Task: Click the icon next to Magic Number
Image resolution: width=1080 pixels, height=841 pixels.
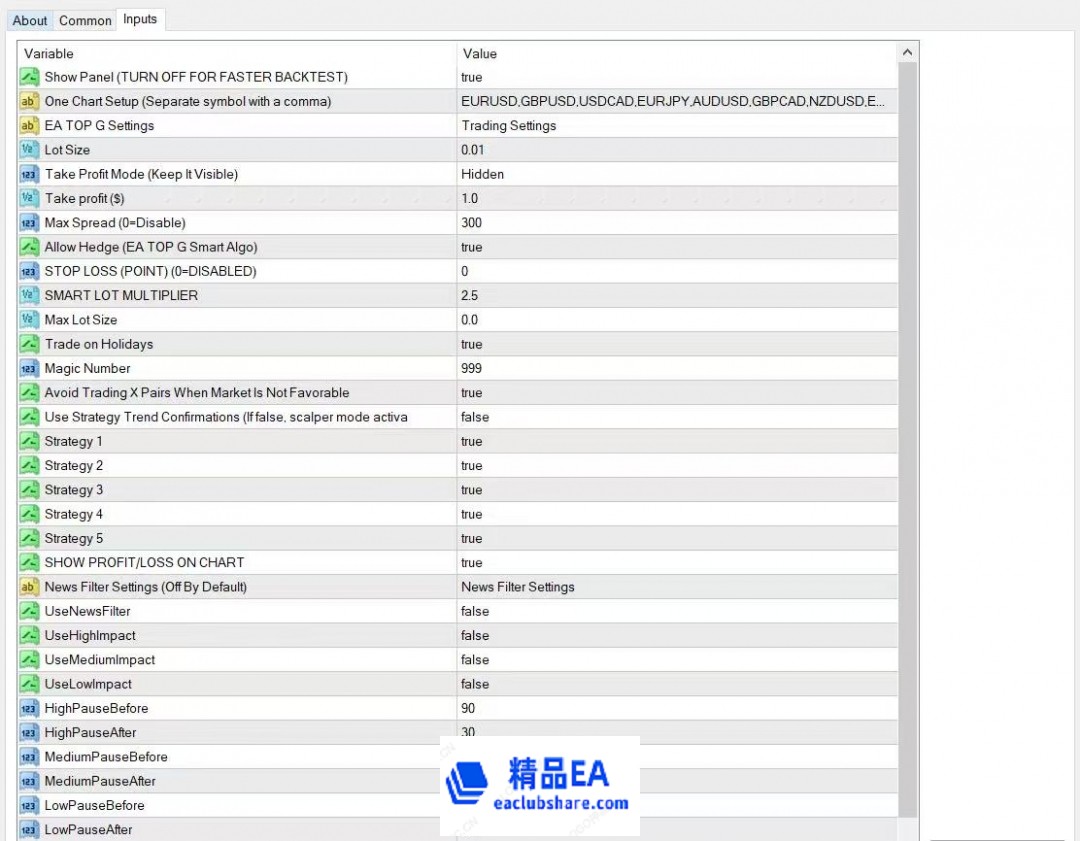Action: pos(29,369)
